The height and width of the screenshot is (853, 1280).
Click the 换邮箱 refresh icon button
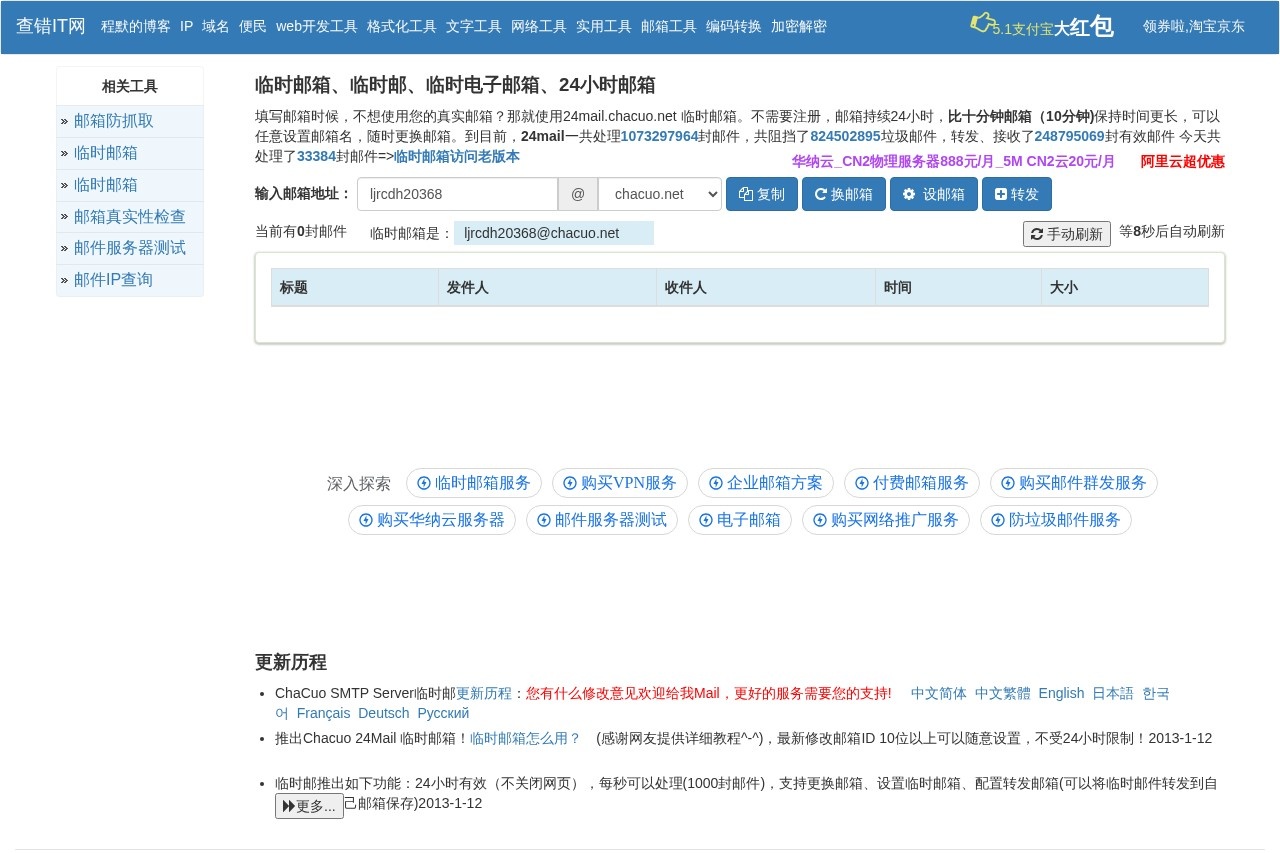[843, 194]
